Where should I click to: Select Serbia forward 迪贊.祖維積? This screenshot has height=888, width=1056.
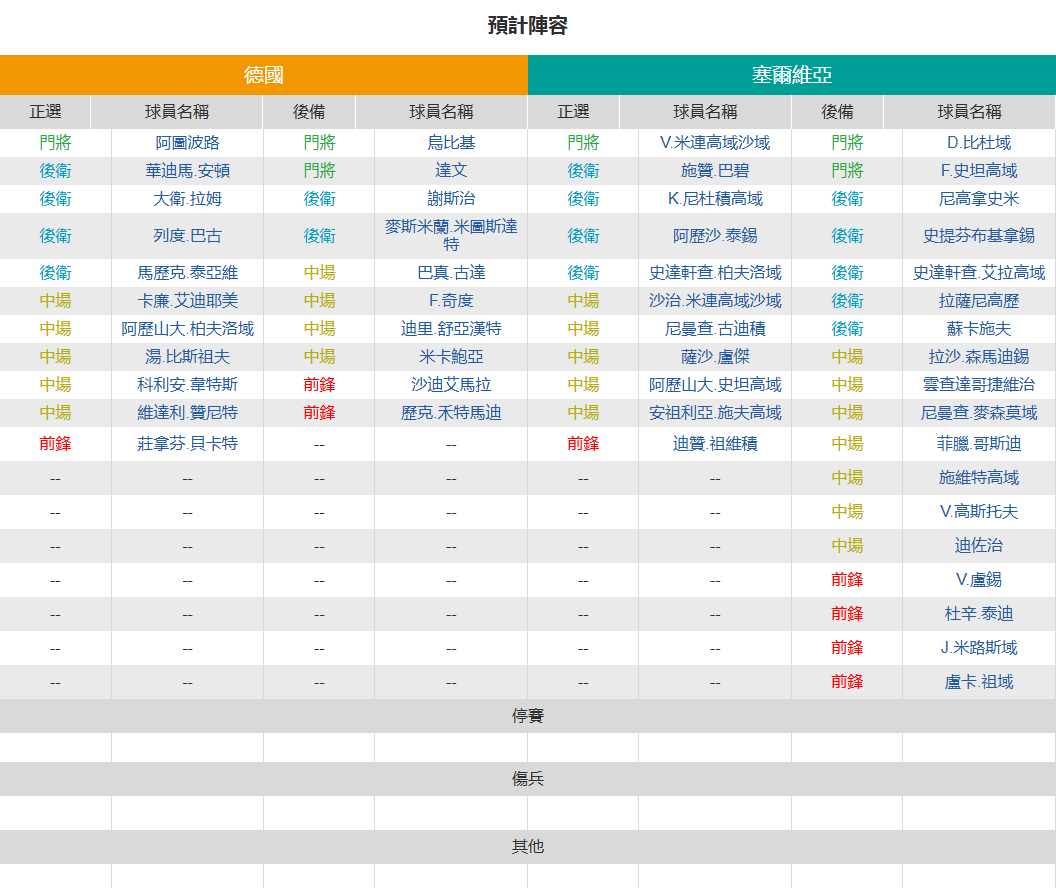click(x=715, y=444)
